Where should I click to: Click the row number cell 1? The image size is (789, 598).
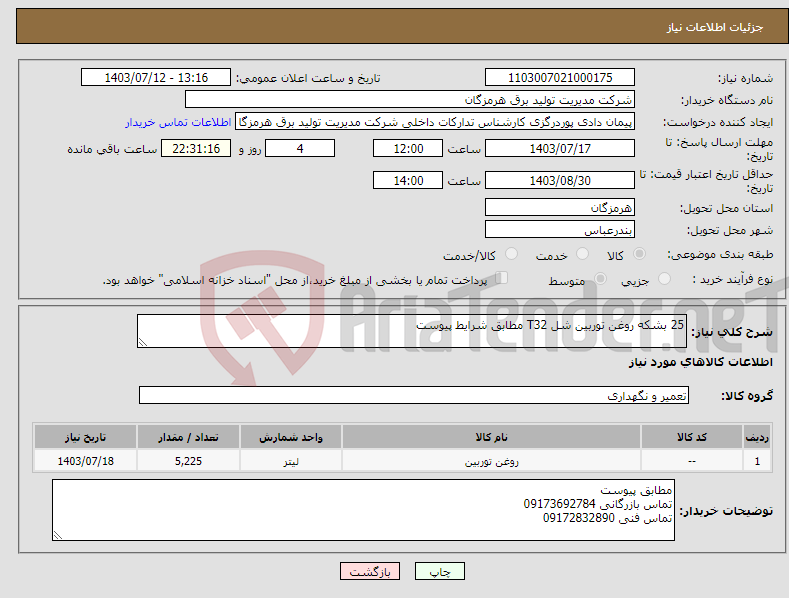[x=757, y=461]
